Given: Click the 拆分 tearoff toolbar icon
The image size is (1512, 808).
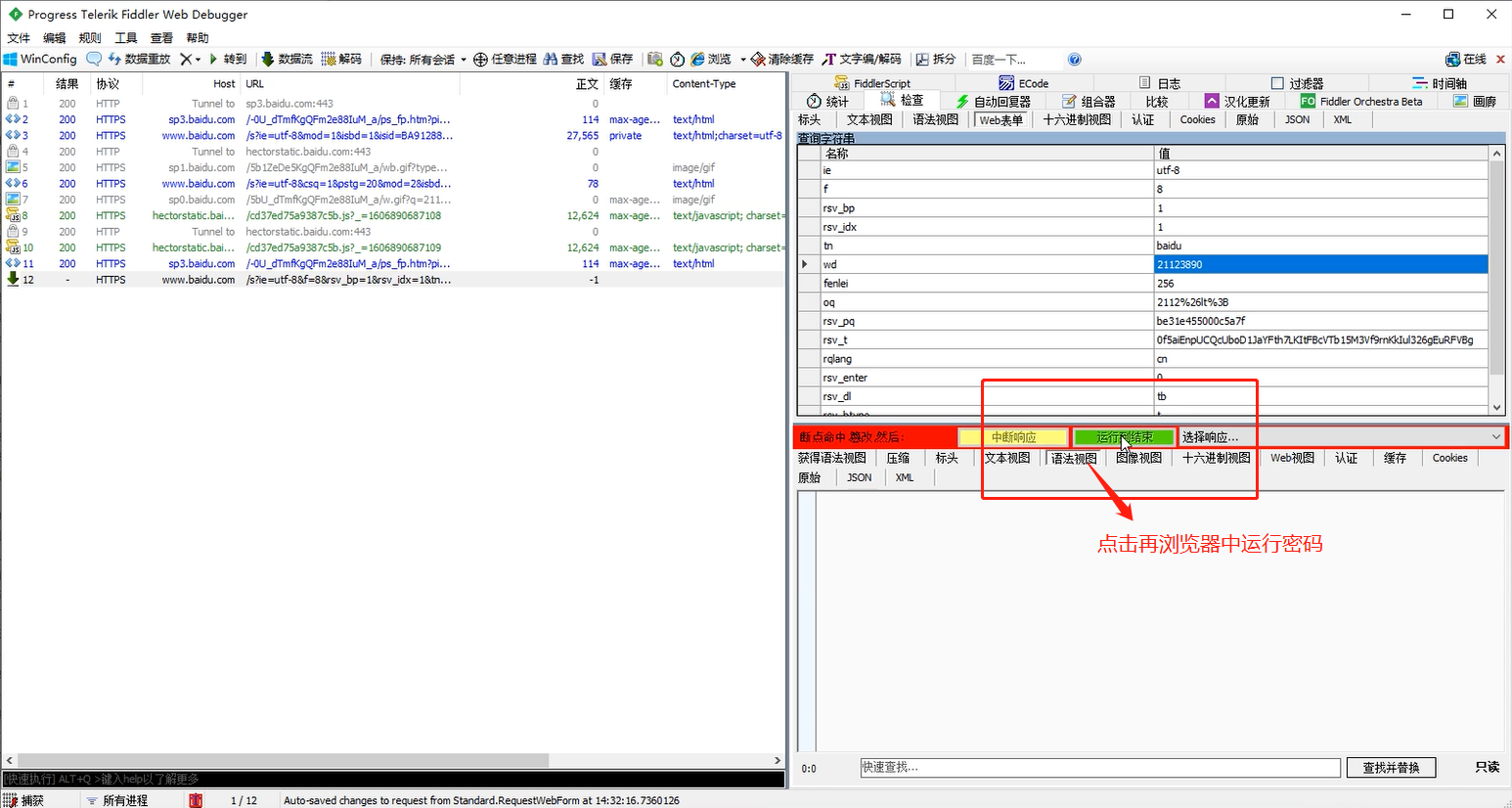Looking at the screenshot, I should [922, 59].
